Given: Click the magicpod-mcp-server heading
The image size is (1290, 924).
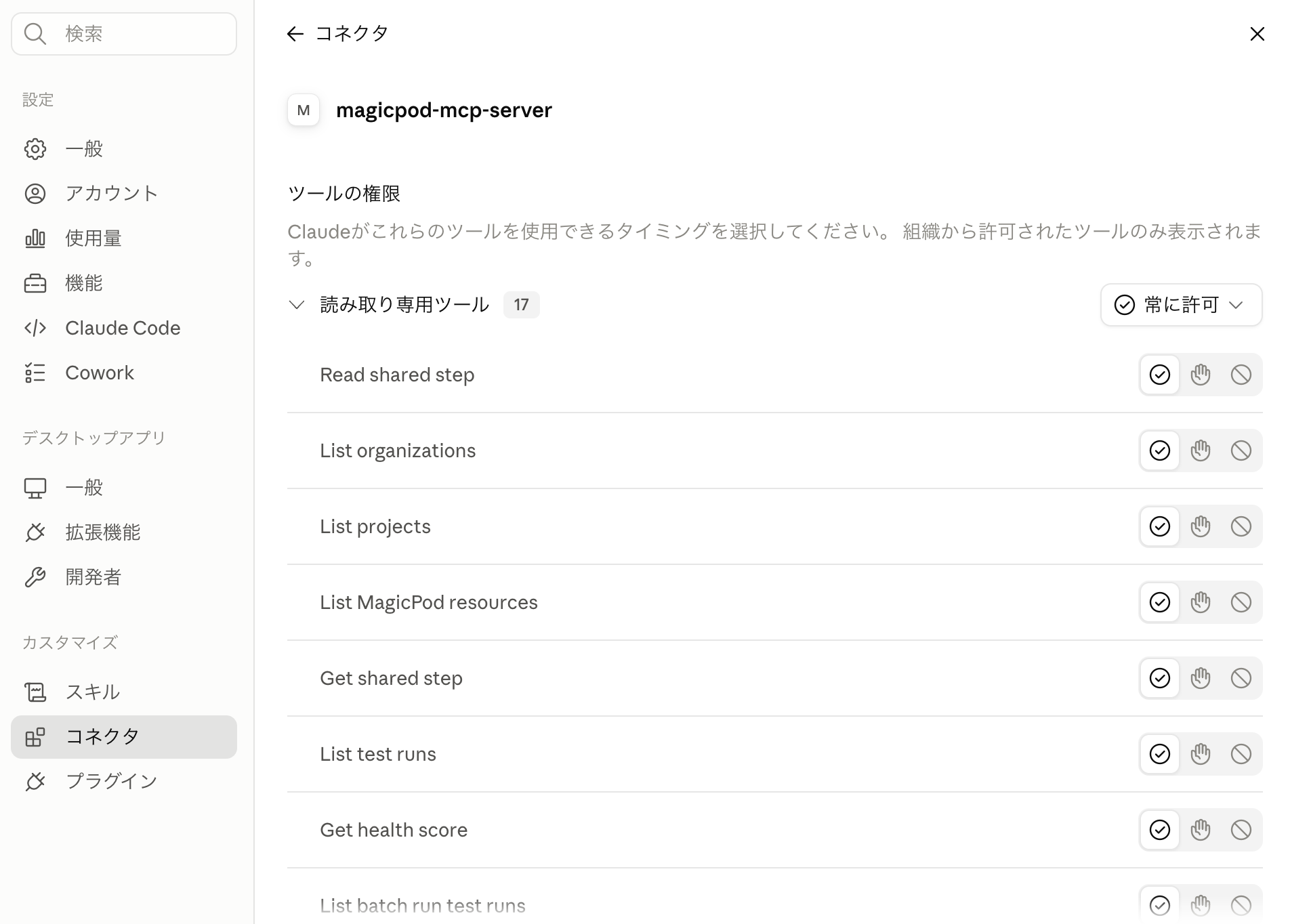Looking at the screenshot, I should [444, 110].
